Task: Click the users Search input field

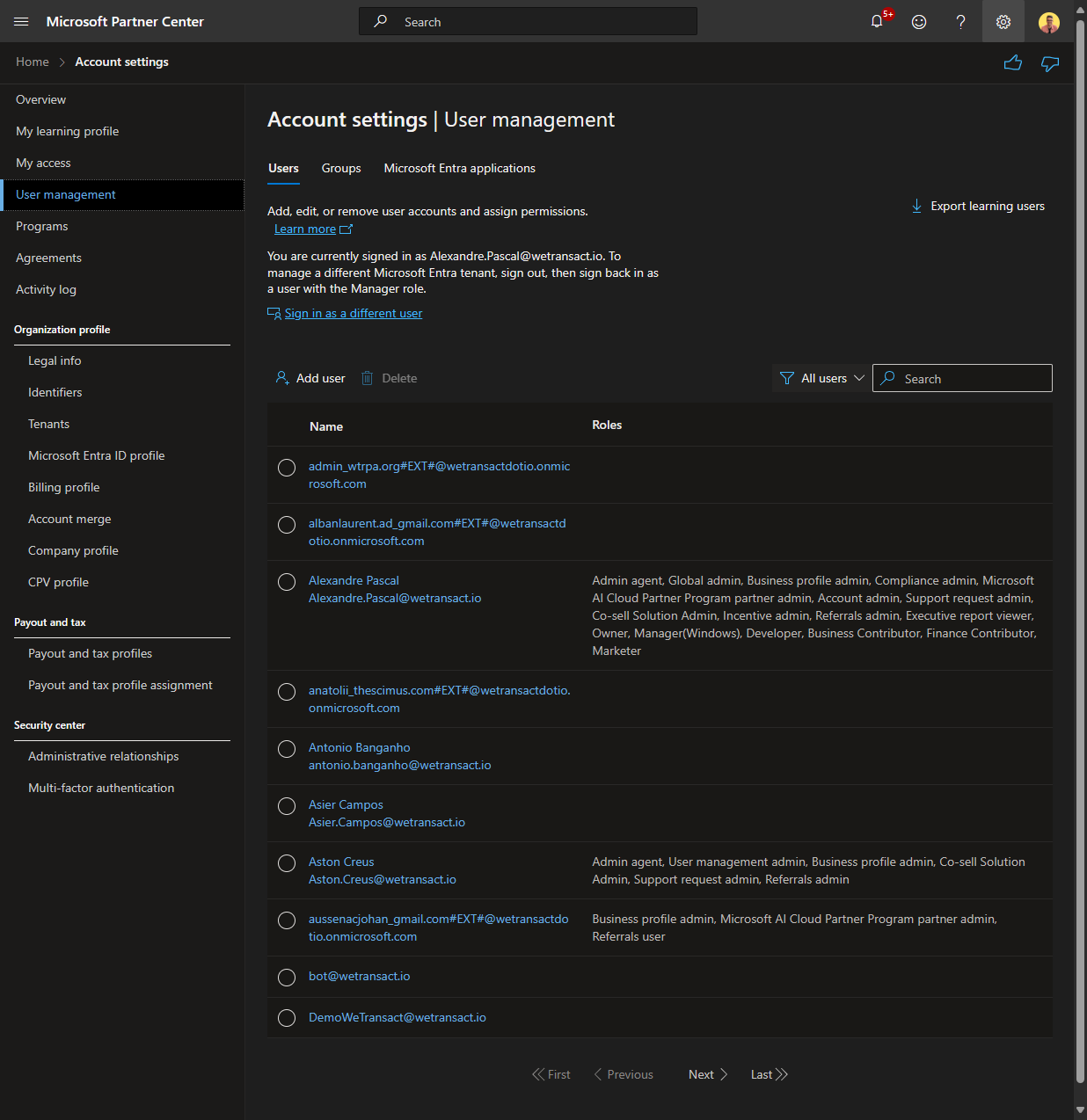Action: [x=962, y=378]
